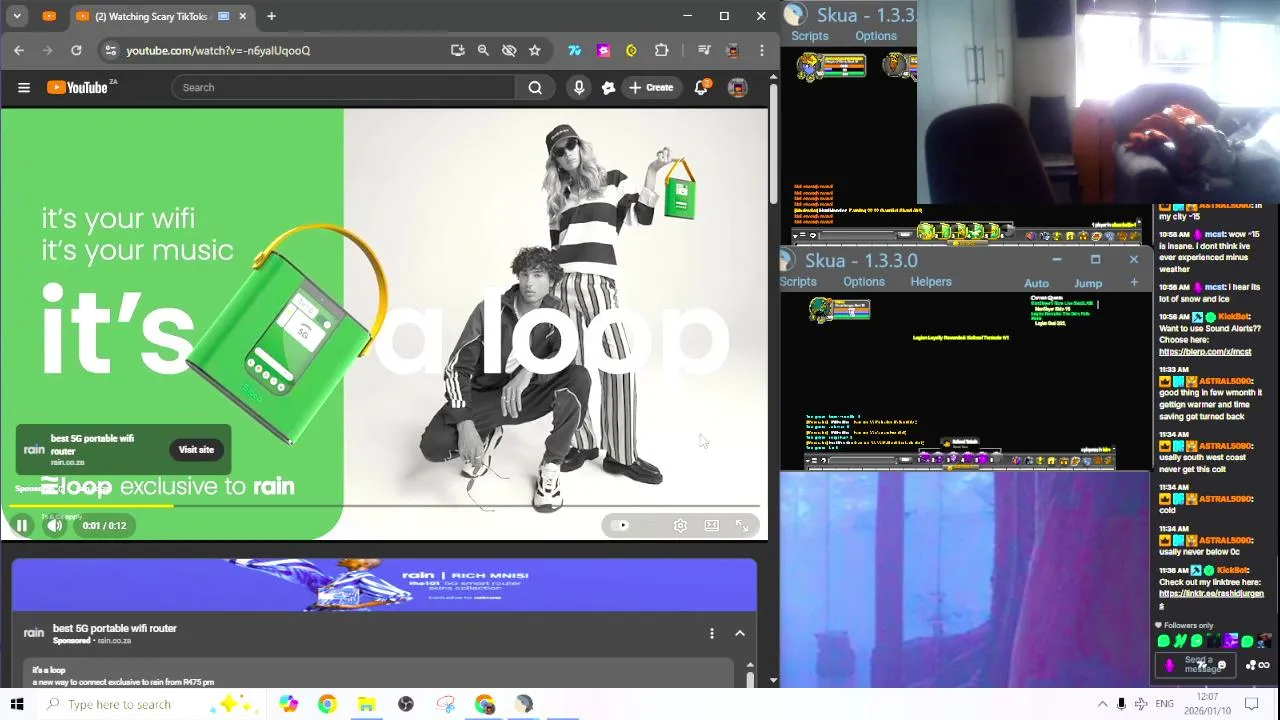View site information icon in address bar
The image size is (1280, 720).
(x=110, y=50)
